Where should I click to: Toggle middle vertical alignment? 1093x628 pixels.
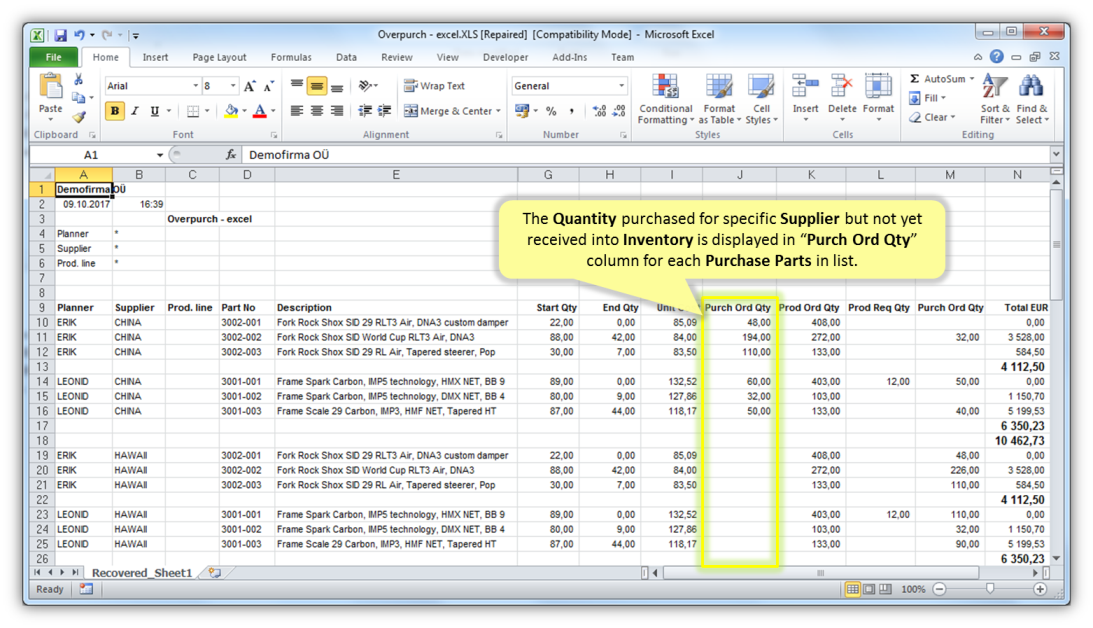[316, 86]
